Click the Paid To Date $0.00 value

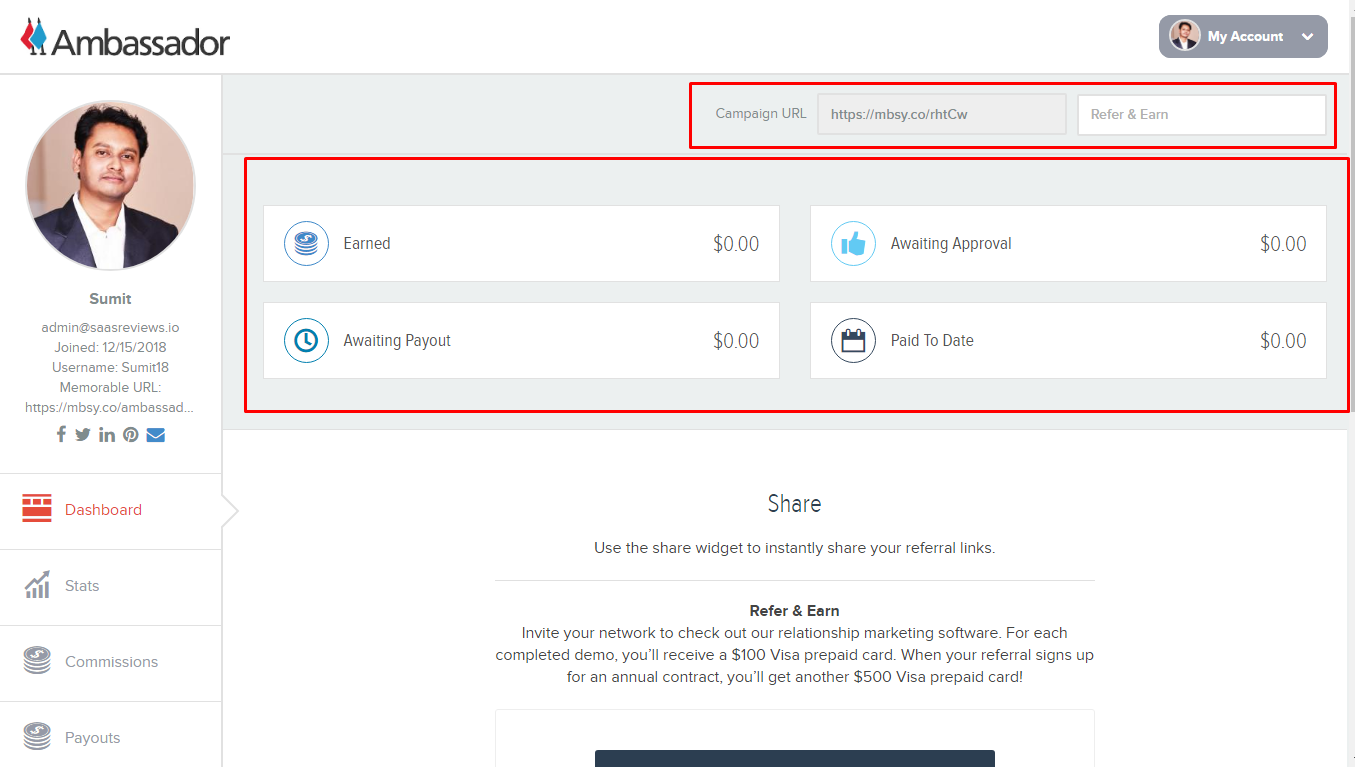(x=1283, y=341)
